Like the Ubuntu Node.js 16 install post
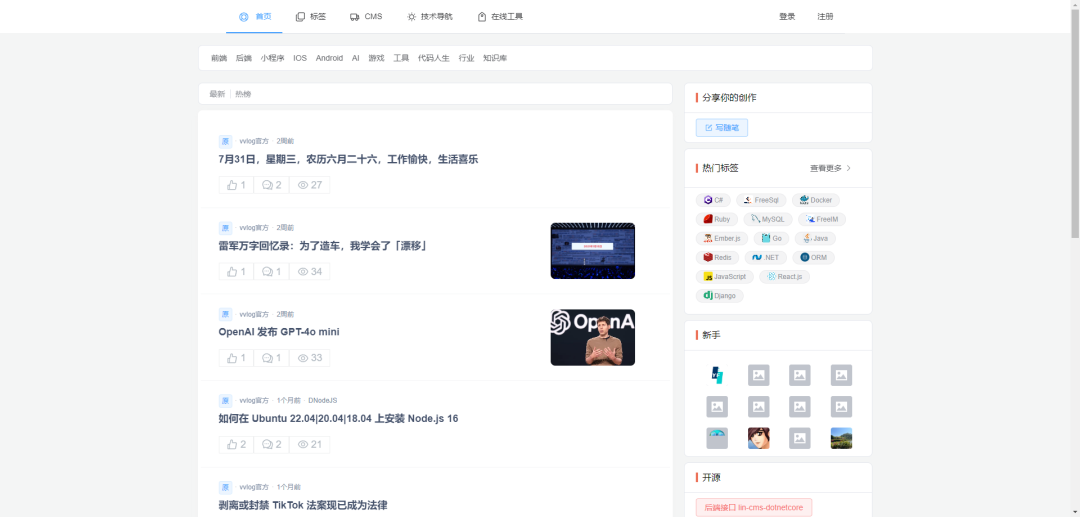The width and height of the screenshot is (1080, 517). [236, 445]
